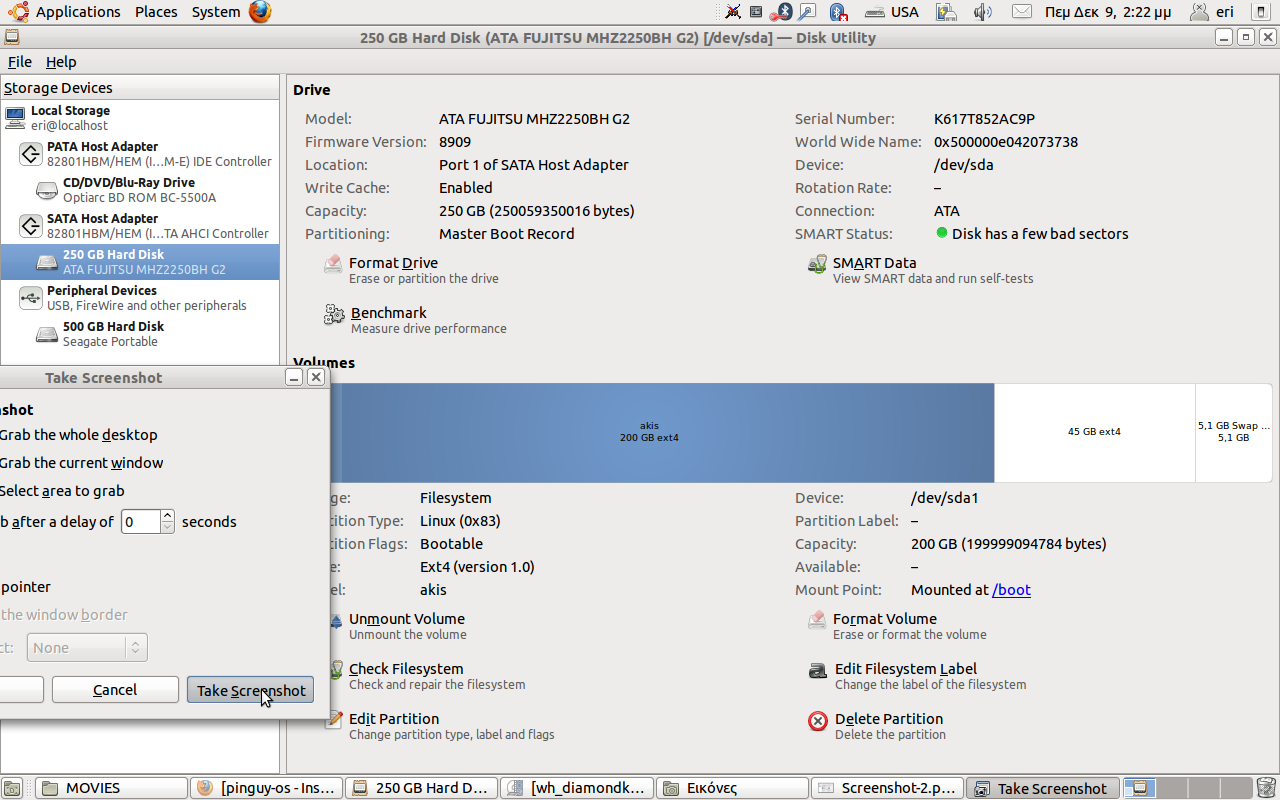The width and height of the screenshot is (1280, 800).
Task: Select the PATA Host Adapter entry
Action: [140, 154]
